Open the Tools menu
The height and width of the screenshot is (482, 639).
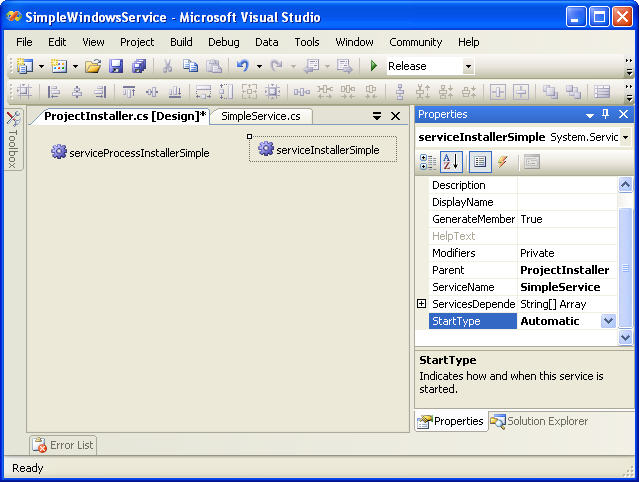(x=307, y=42)
